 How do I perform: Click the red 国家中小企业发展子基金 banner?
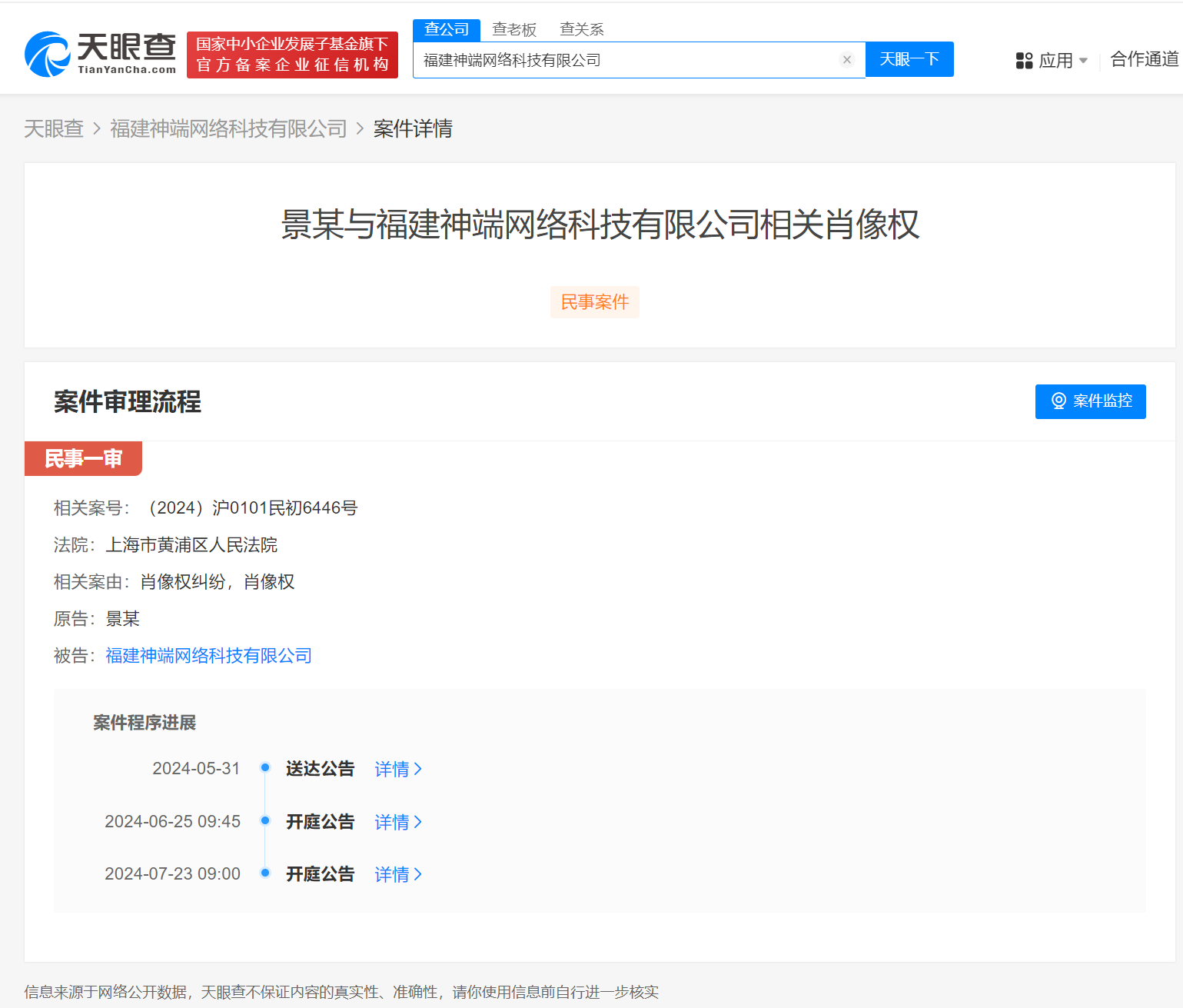tap(292, 55)
